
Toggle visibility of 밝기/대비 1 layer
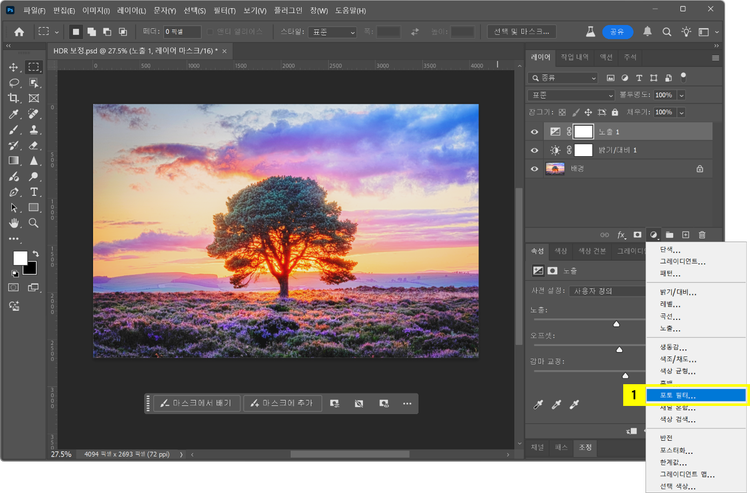click(x=534, y=150)
